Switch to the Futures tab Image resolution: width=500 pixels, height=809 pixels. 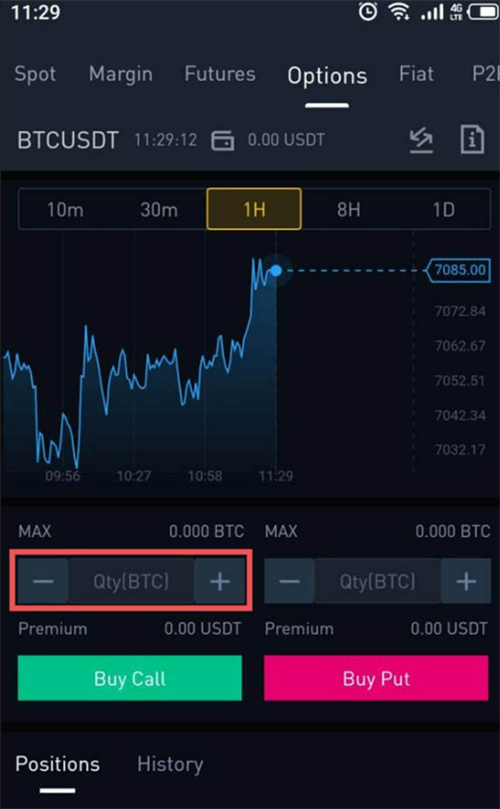click(220, 74)
